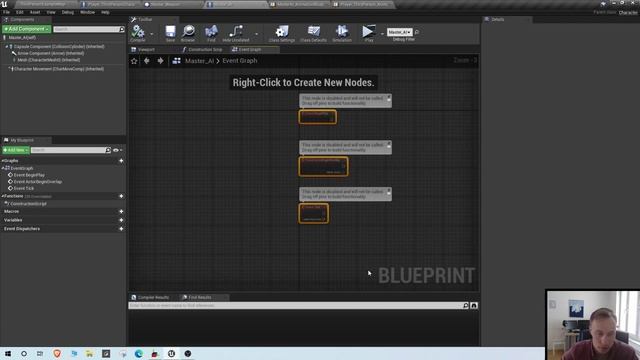
Task: Click the favorite star icon in graph header
Action: tap(134, 61)
